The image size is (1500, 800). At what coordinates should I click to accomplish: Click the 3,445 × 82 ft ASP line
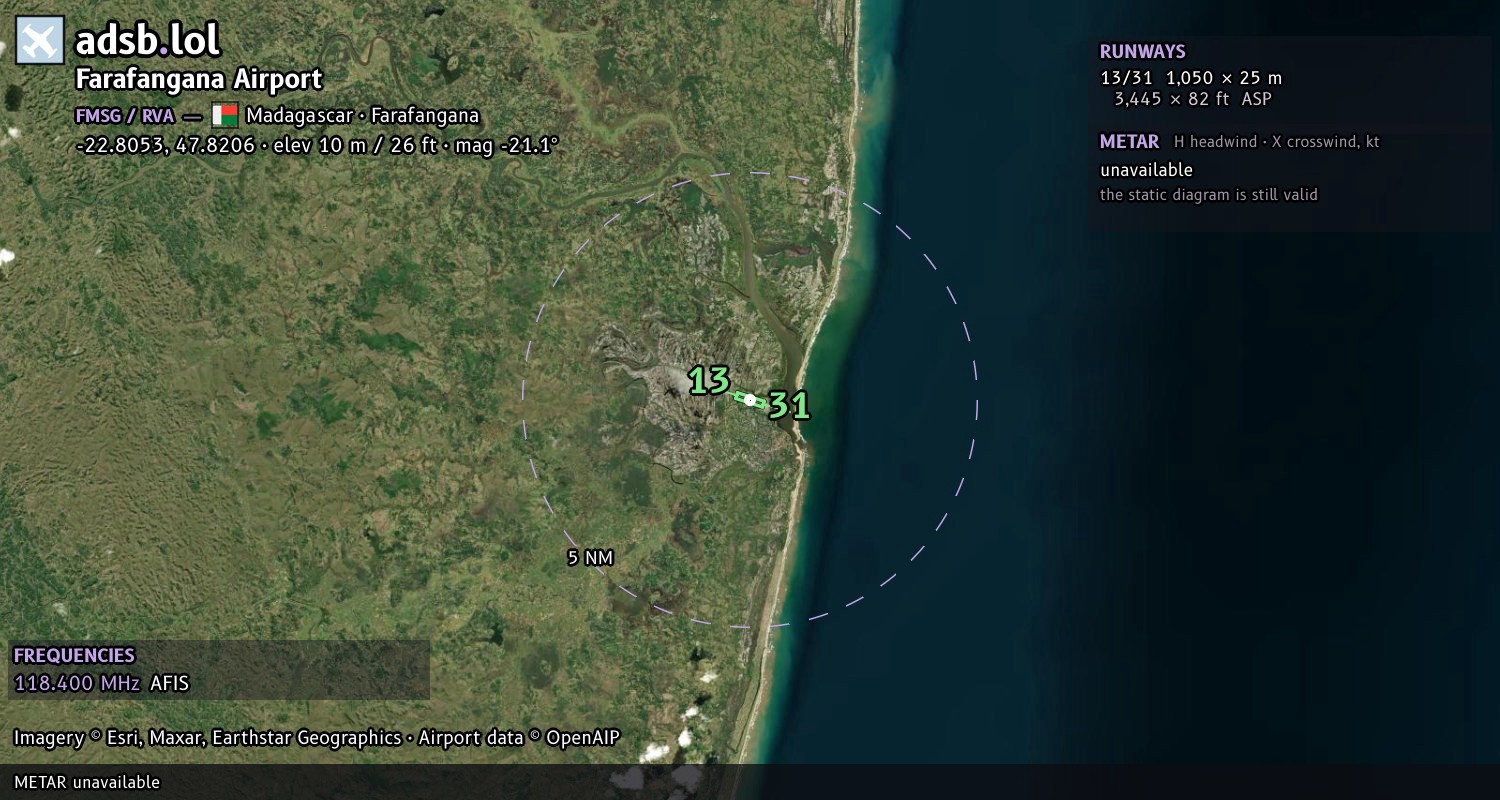1193,99
